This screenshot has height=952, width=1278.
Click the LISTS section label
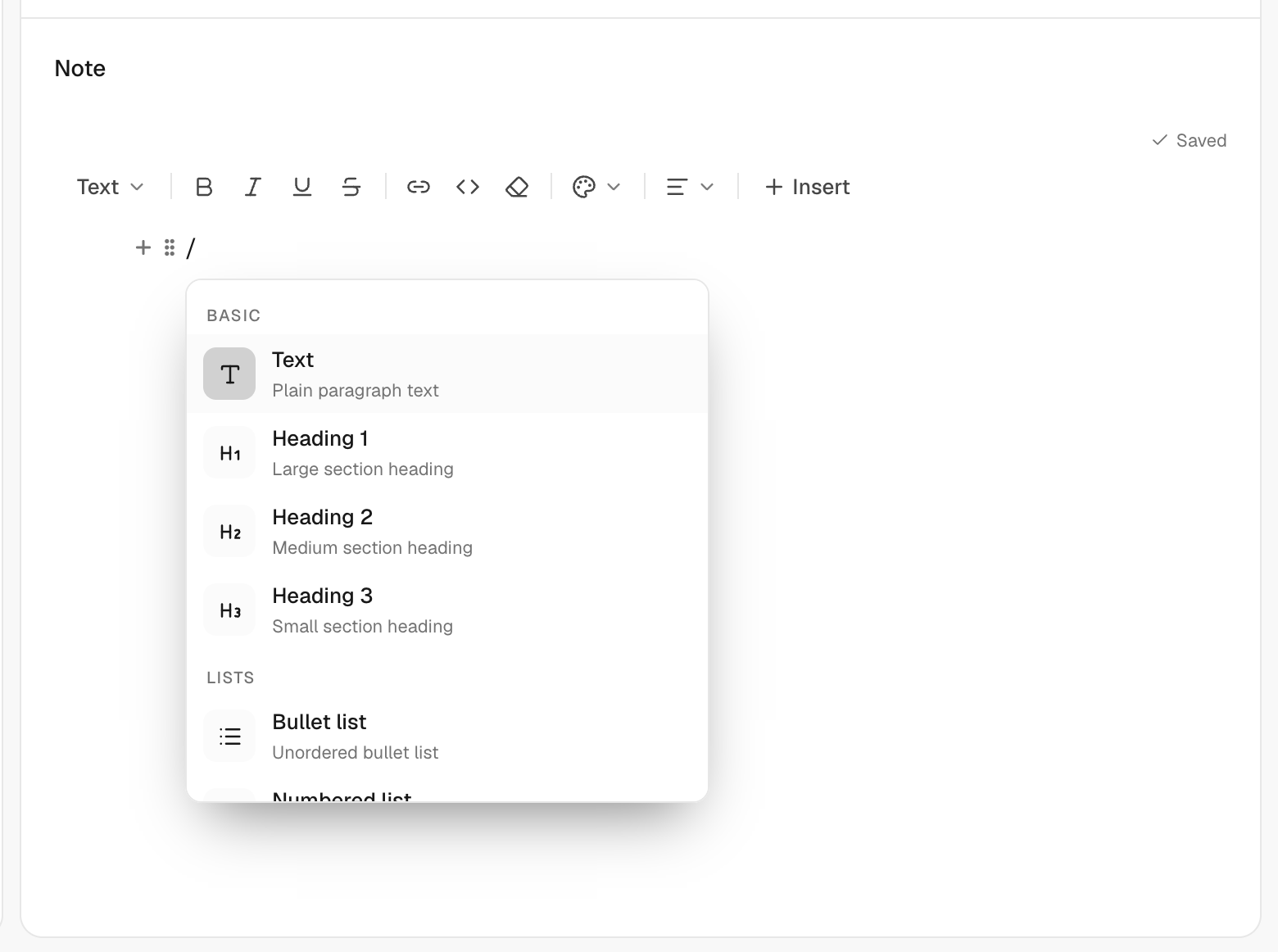(x=230, y=678)
